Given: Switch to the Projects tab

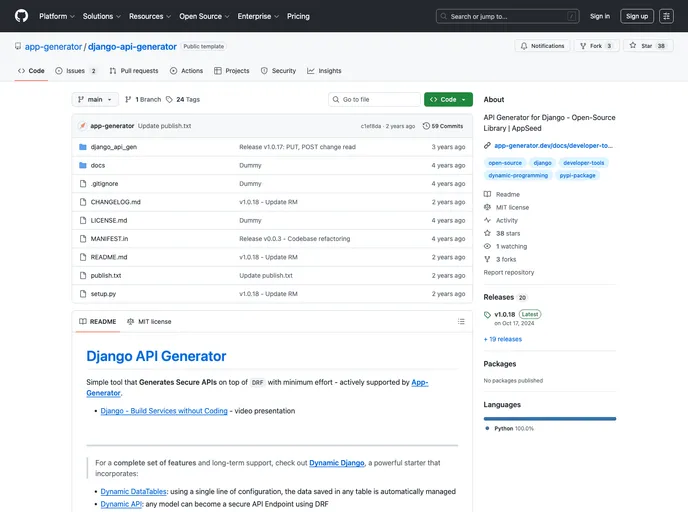Looking at the screenshot, I should [x=232, y=71].
